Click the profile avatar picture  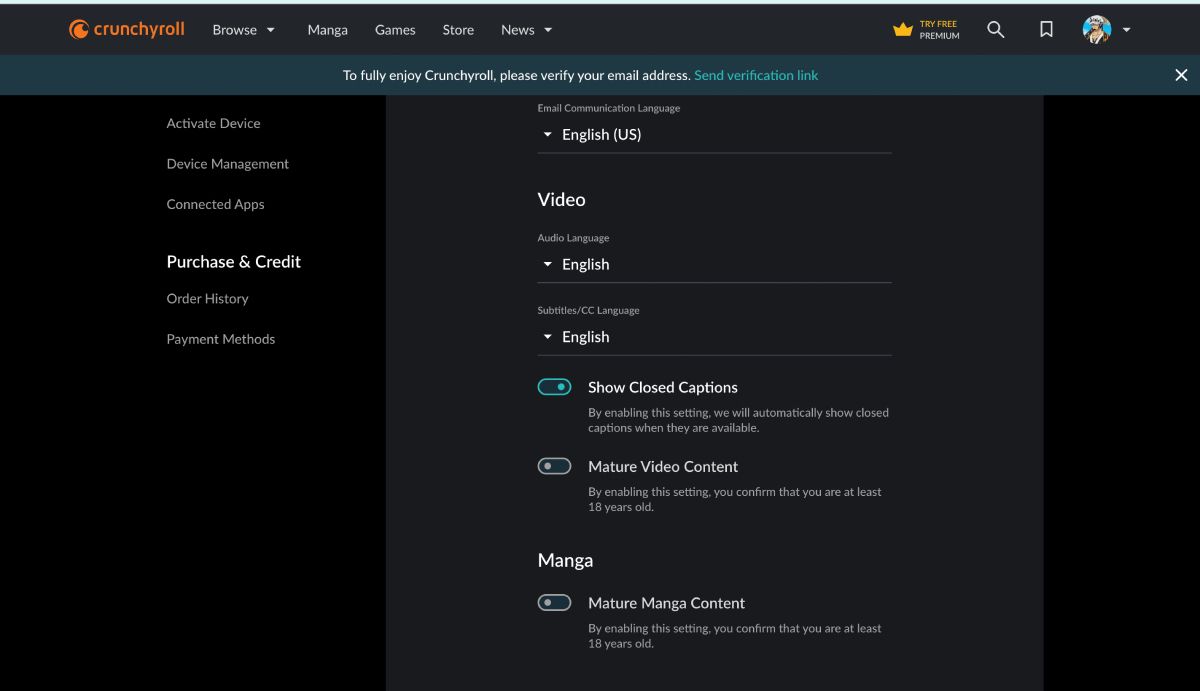point(1097,30)
